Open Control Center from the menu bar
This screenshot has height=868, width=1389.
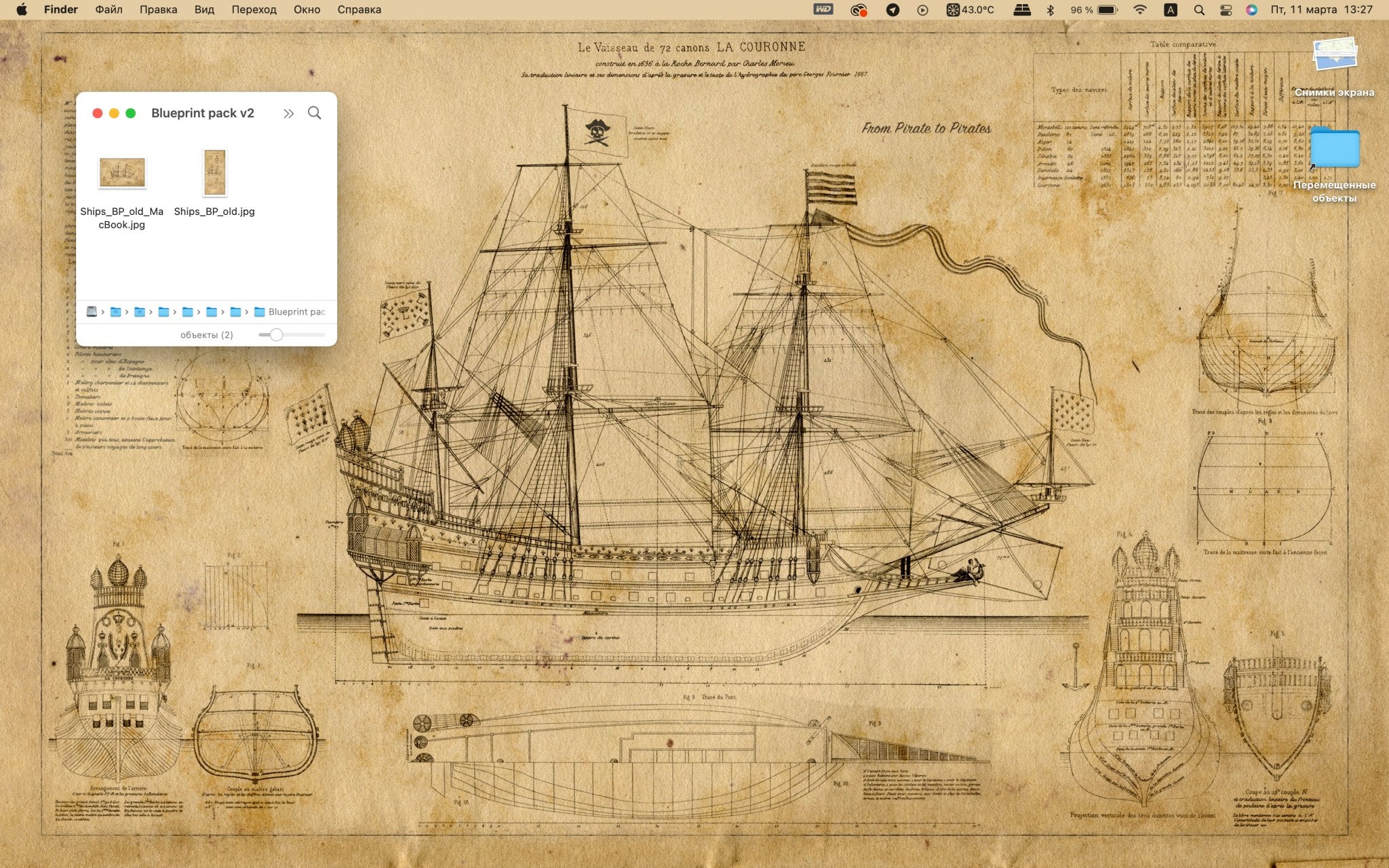(1225, 9)
